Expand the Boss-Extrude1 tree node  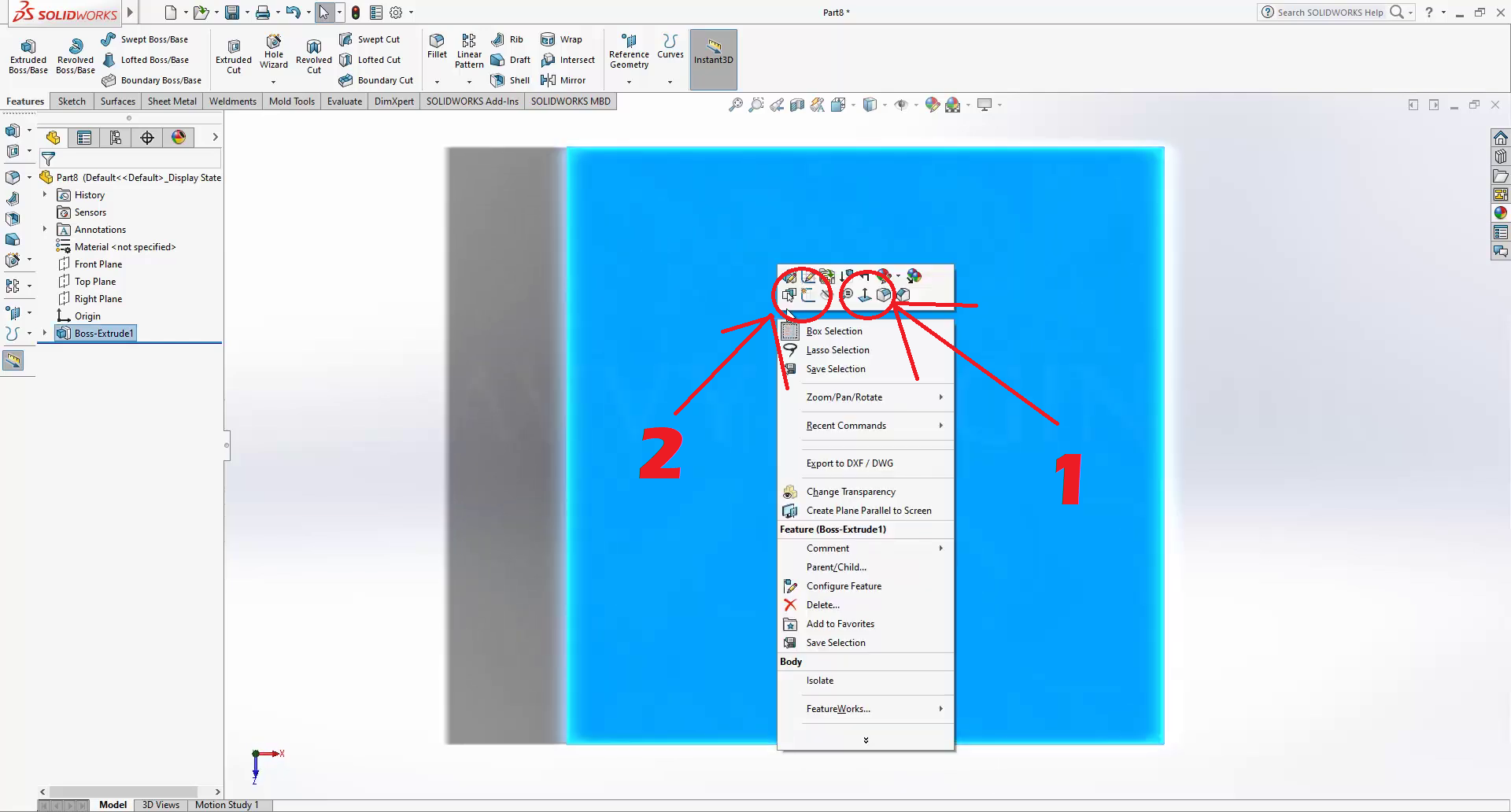click(45, 334)
